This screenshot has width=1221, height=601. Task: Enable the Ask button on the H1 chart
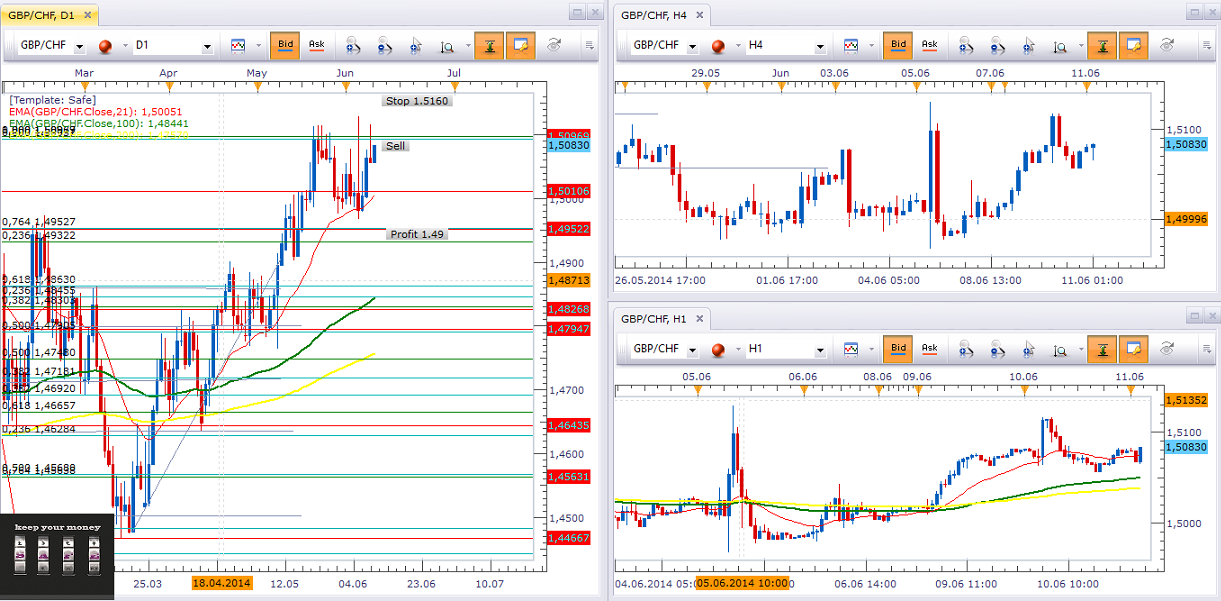930,349
